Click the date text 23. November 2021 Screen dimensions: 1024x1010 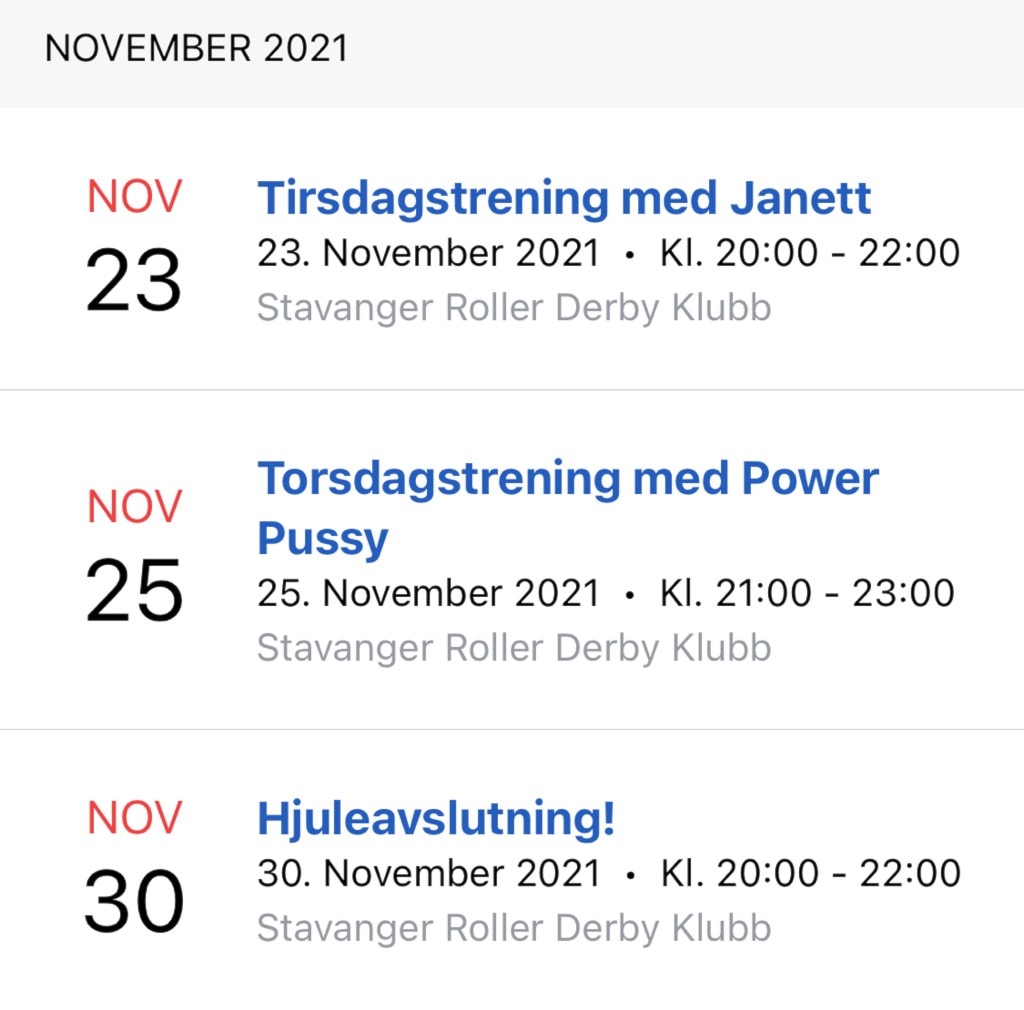(x=428, y=253)
